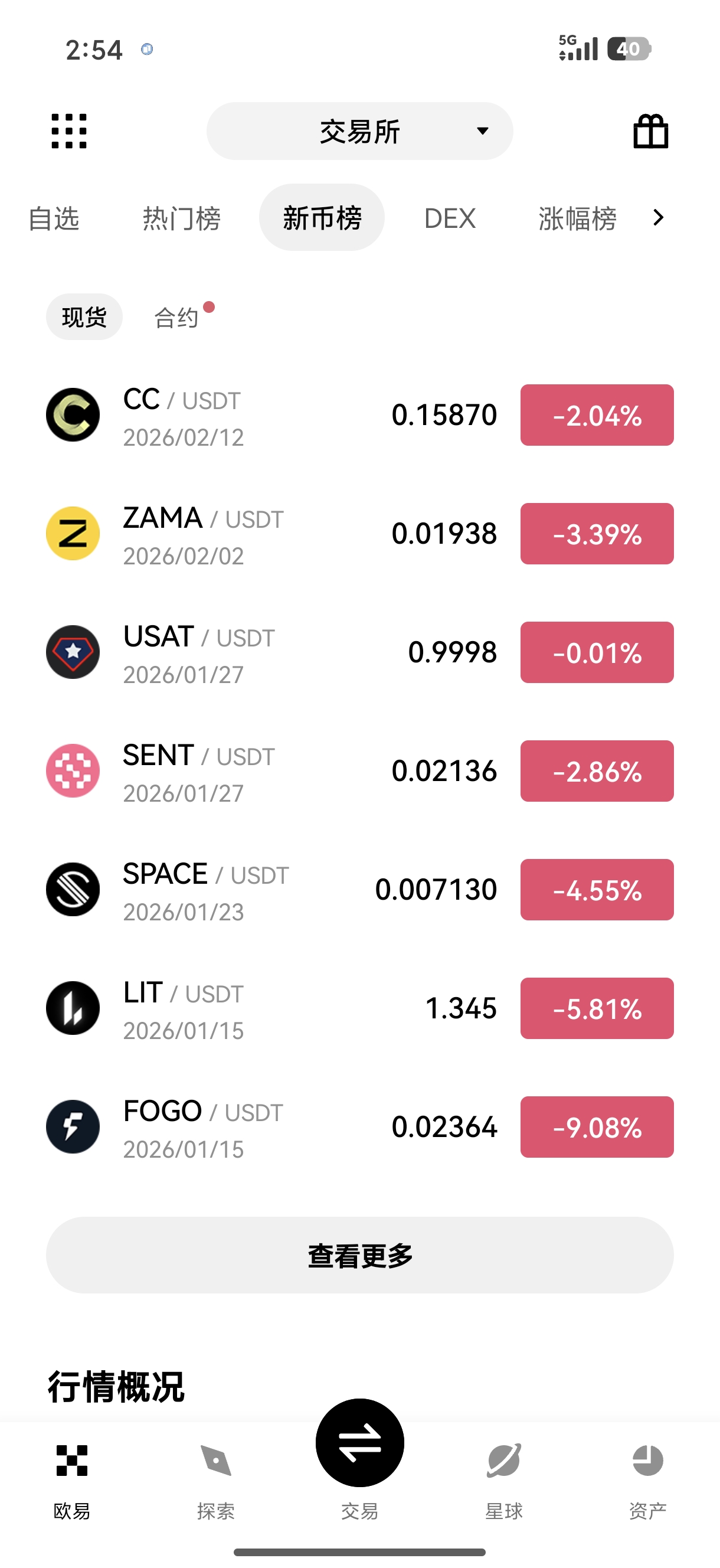This screenshot has width=720, height=1568.
Task: Switch to 现货 spot listing
Action: tap(84, 317)
